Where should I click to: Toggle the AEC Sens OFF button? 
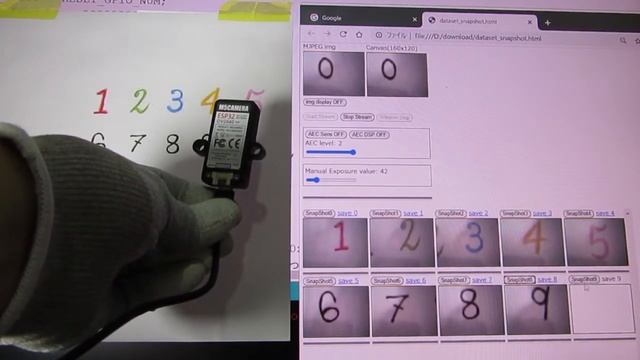[x=326, y=134]
